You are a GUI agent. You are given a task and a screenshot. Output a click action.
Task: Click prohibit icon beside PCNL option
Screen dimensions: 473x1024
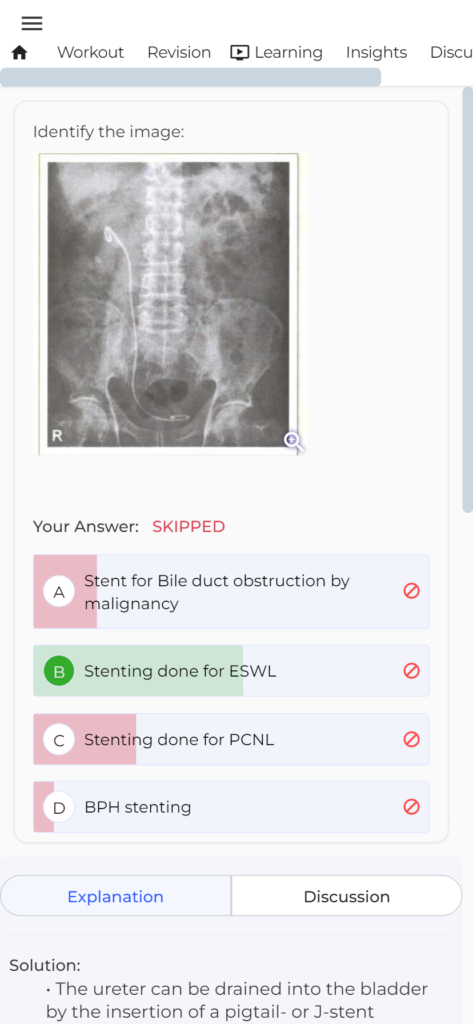[411, 739]
